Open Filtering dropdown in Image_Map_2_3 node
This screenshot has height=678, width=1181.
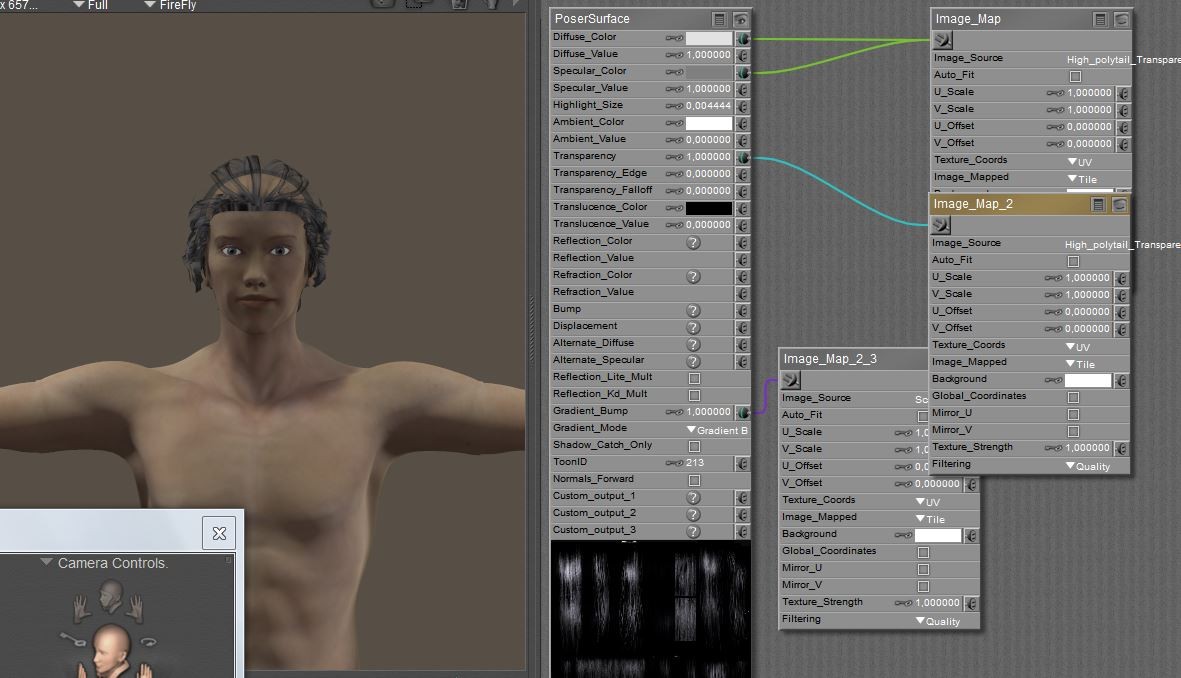(x=938, y=620)
